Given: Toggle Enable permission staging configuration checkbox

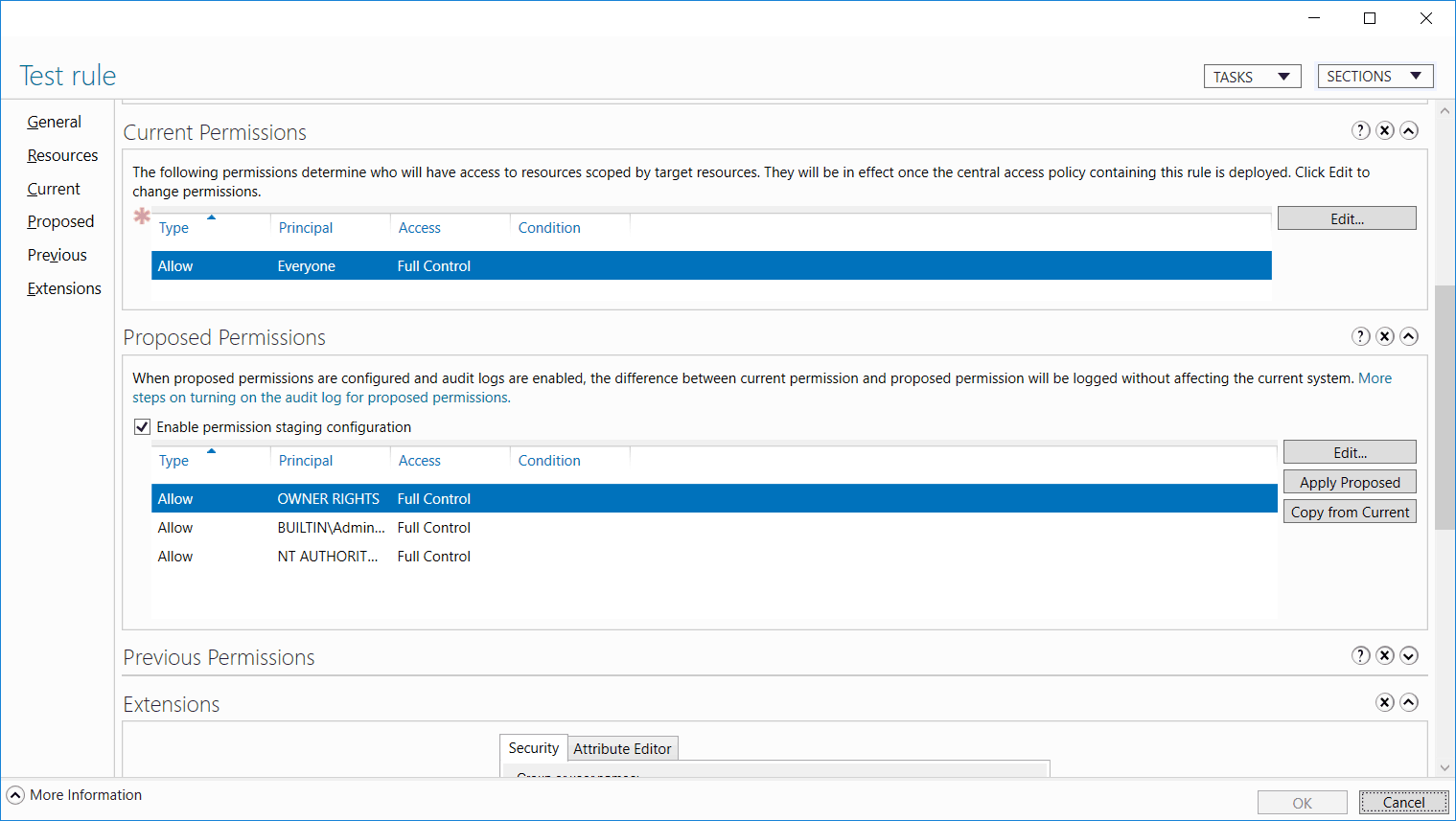Looking at the screenshot, I should pos(142,427).
